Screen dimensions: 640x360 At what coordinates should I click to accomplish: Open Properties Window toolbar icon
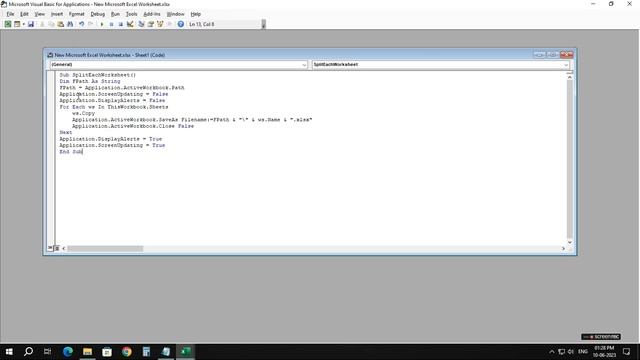click(151, 24)
